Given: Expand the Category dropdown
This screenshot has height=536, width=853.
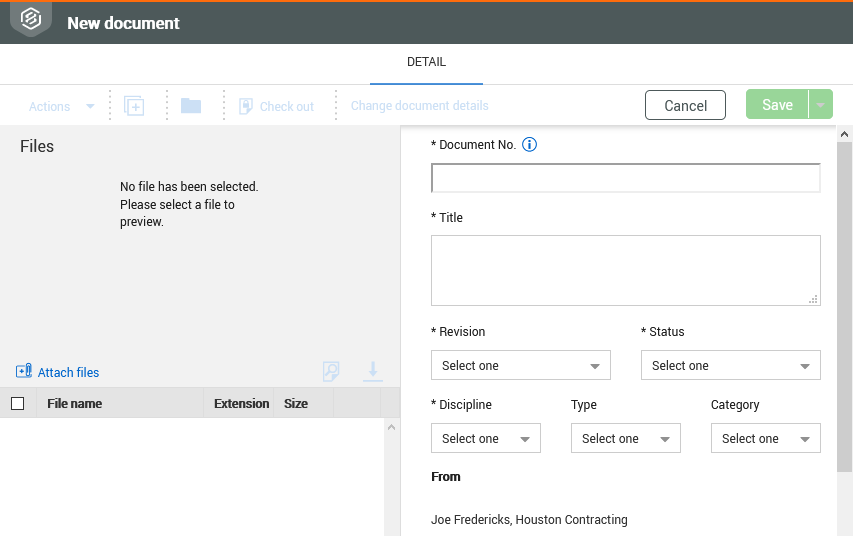Looking at the screenshot, I should pyautogui.click(x=766, y=439).
